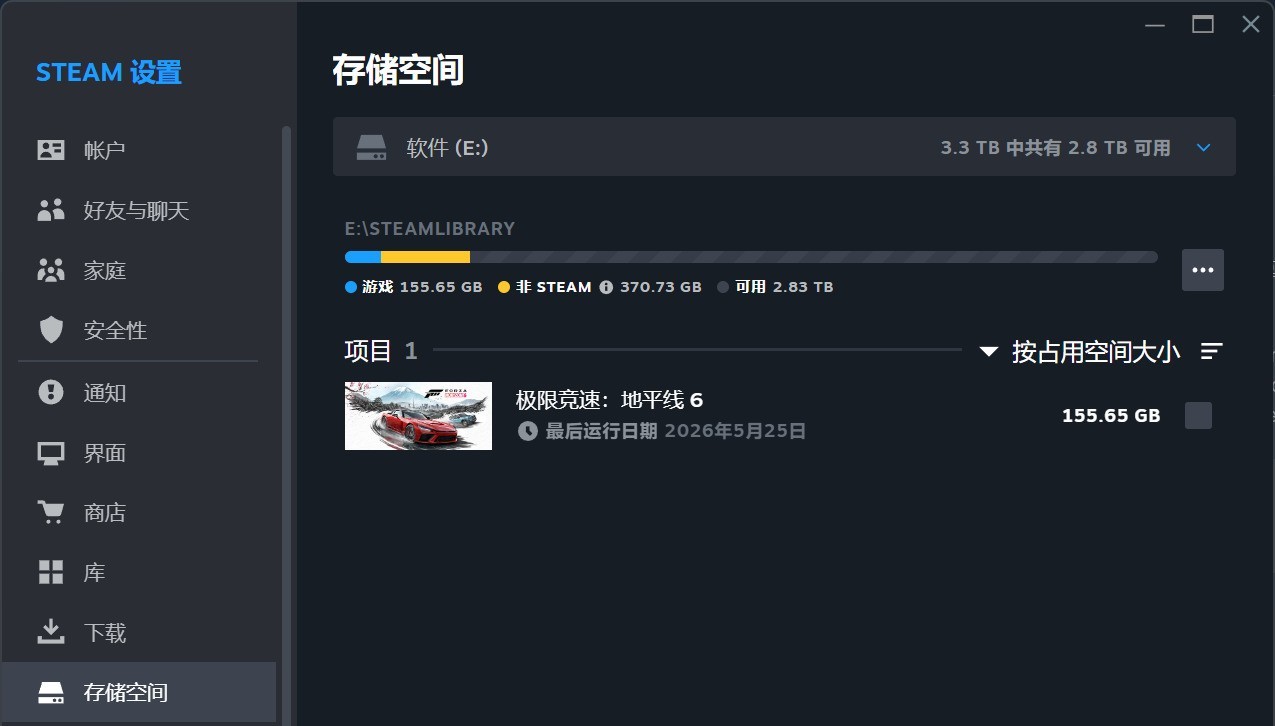Open the 好友与聊天 settings page
Screen dimensions: 1275x726
pos(138,210)
